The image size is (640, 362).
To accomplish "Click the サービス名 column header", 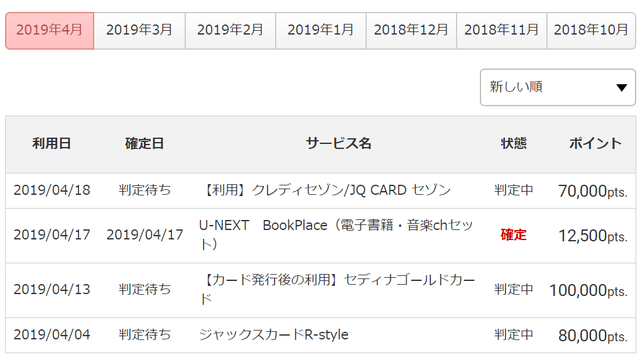I will tap(339, 144).
